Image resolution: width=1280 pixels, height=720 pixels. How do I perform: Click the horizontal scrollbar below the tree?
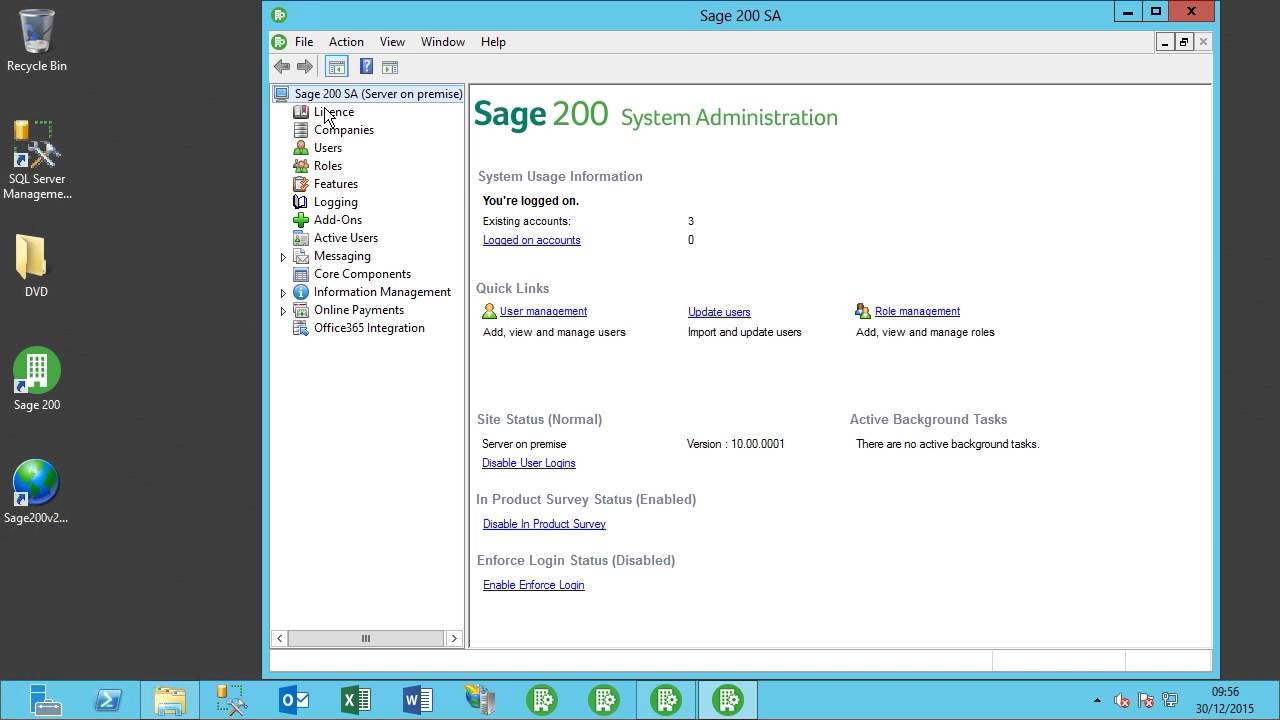(365, 638)
